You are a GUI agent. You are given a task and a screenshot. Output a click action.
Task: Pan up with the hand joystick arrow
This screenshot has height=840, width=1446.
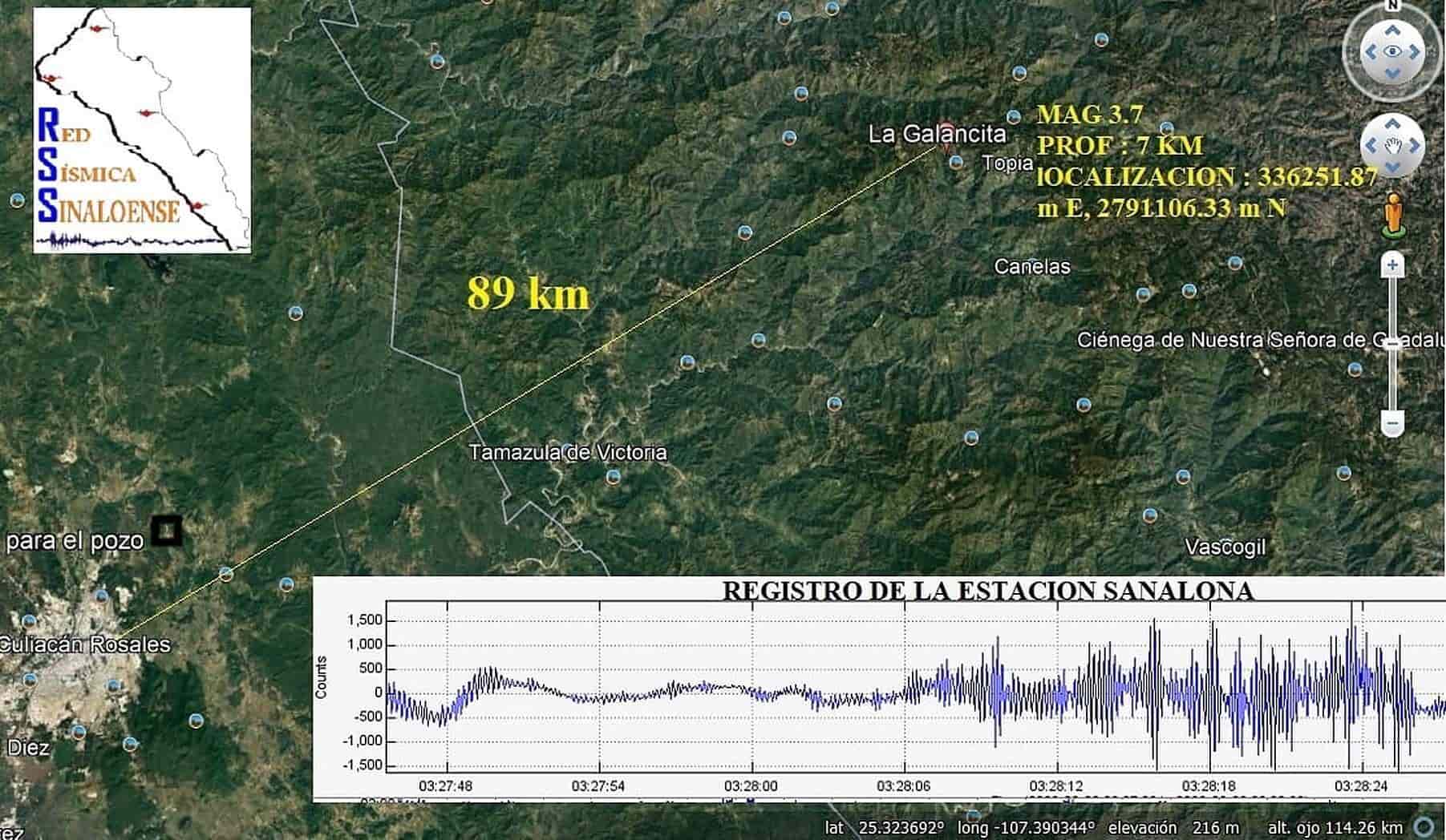pos(1393,124)
